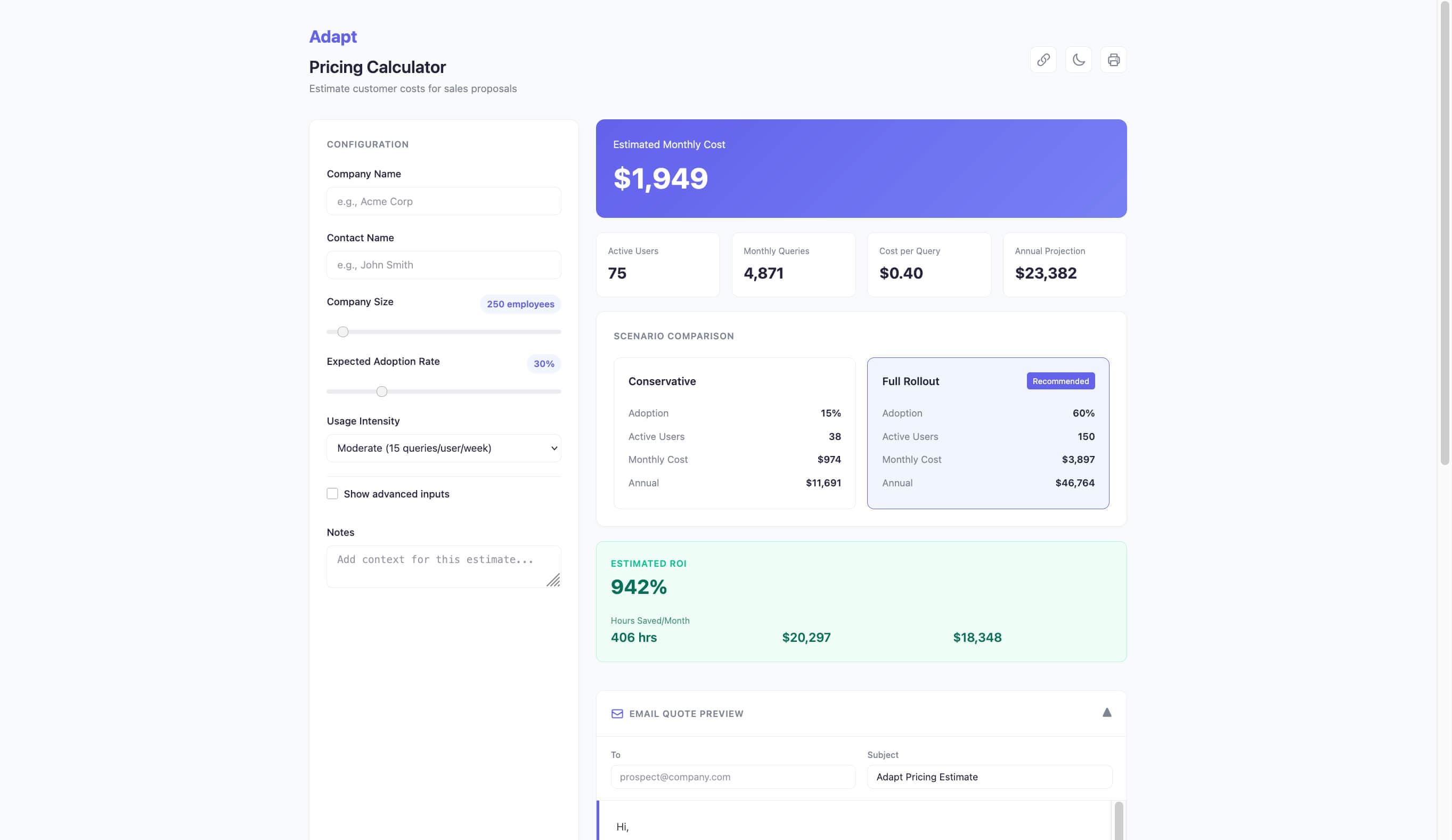Click the Company Name input field
The width and height of the screenshot is (1452, 840).
443,201
